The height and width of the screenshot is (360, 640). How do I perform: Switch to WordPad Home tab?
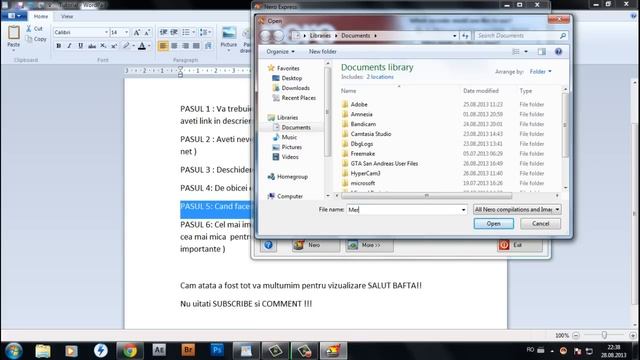[x=40, y=16]
